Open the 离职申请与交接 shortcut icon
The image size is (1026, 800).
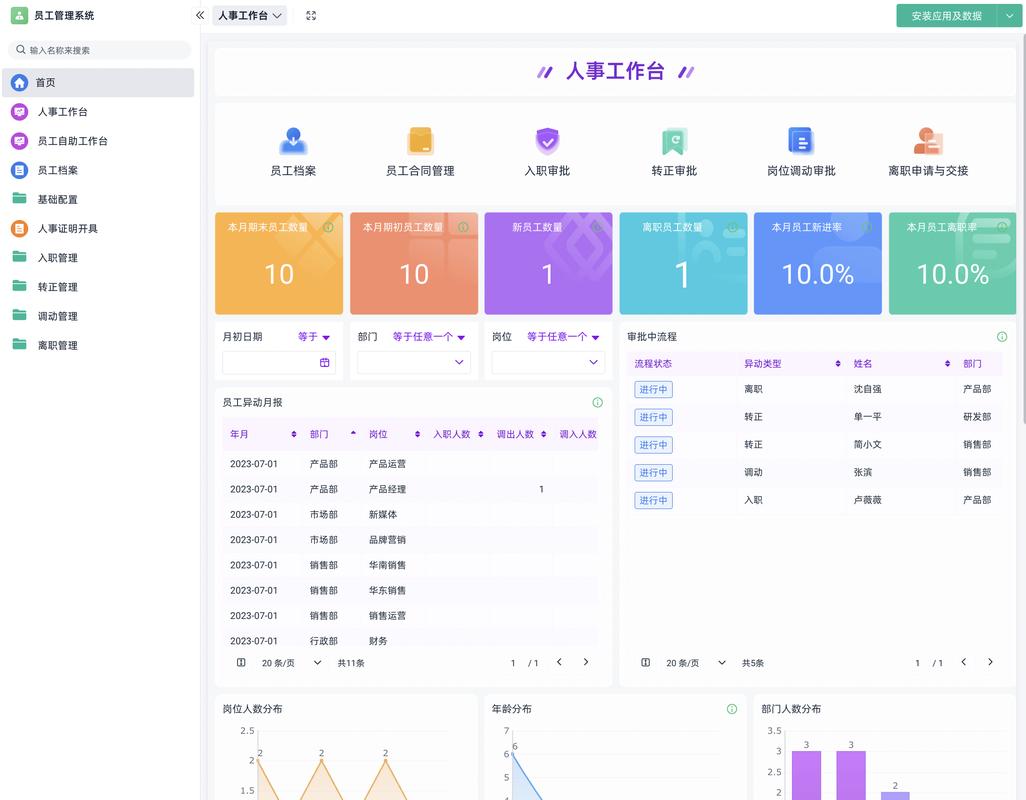click(928, 141)
